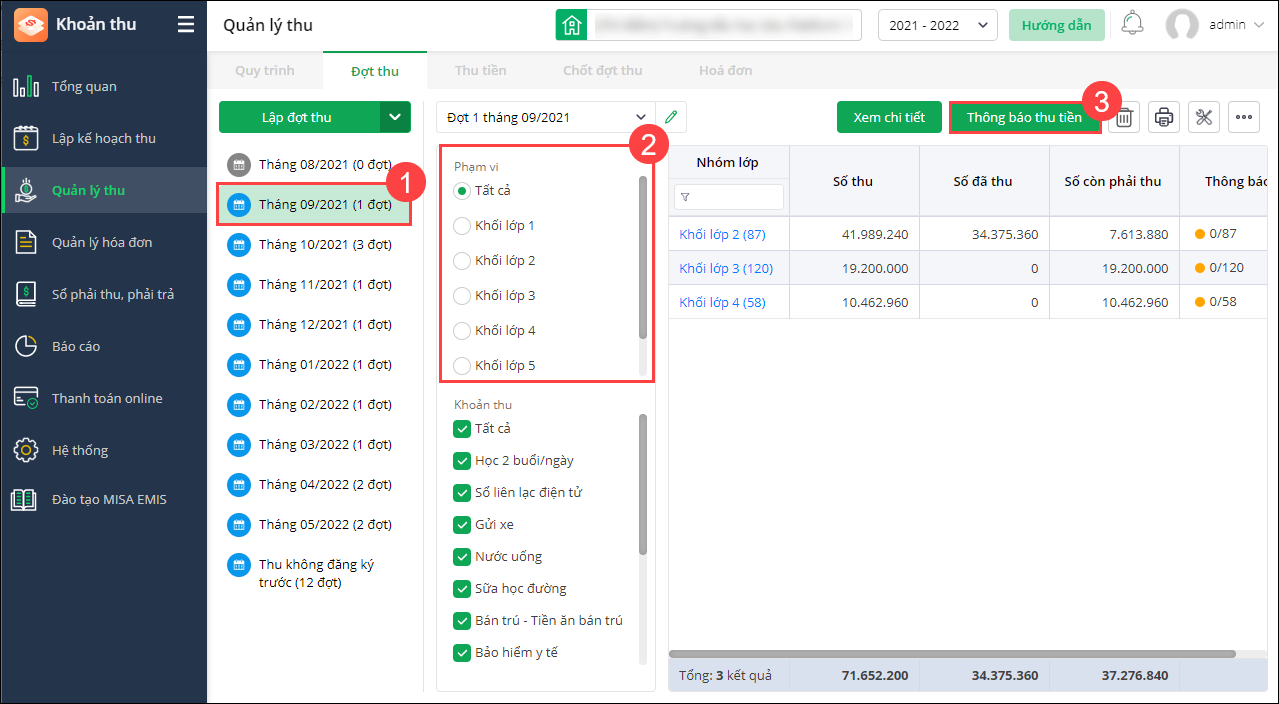Screen dimensions: 1279x704
Task: Open the more options ellipsis button
Action: click(1244, 117)
